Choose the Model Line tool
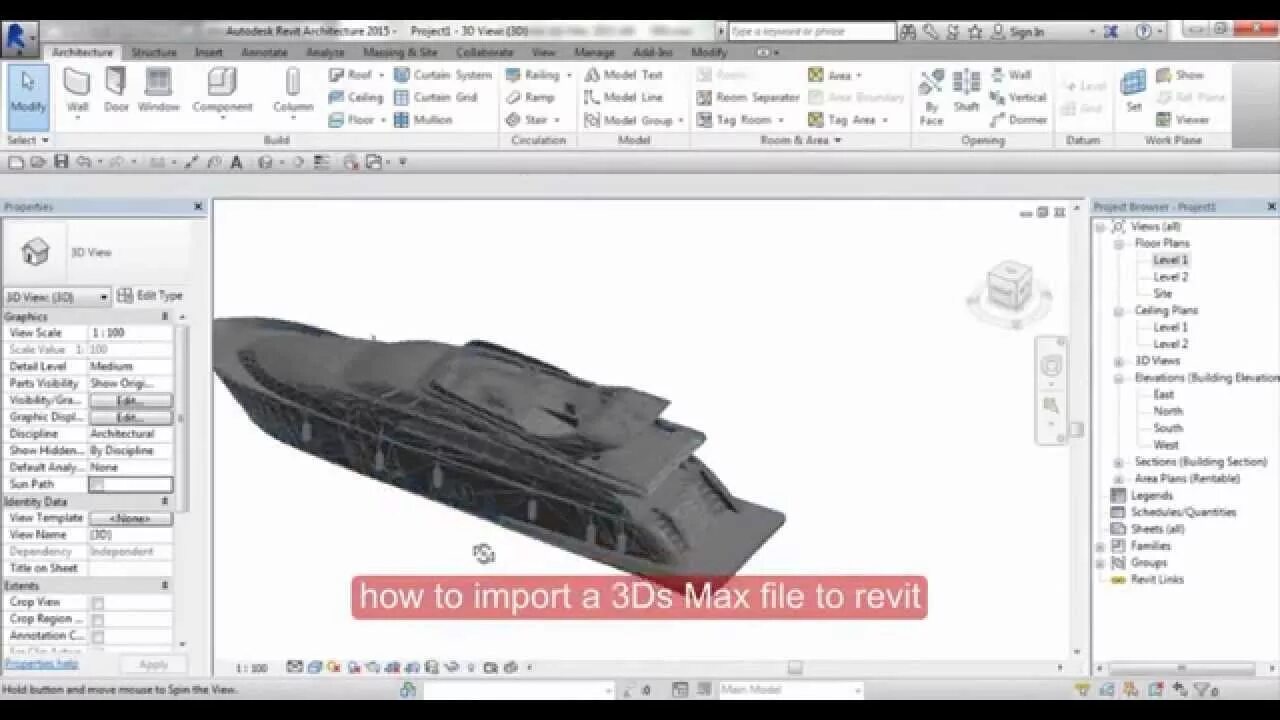Screen dimensions: 1280x720 click(x=624, y=97)
